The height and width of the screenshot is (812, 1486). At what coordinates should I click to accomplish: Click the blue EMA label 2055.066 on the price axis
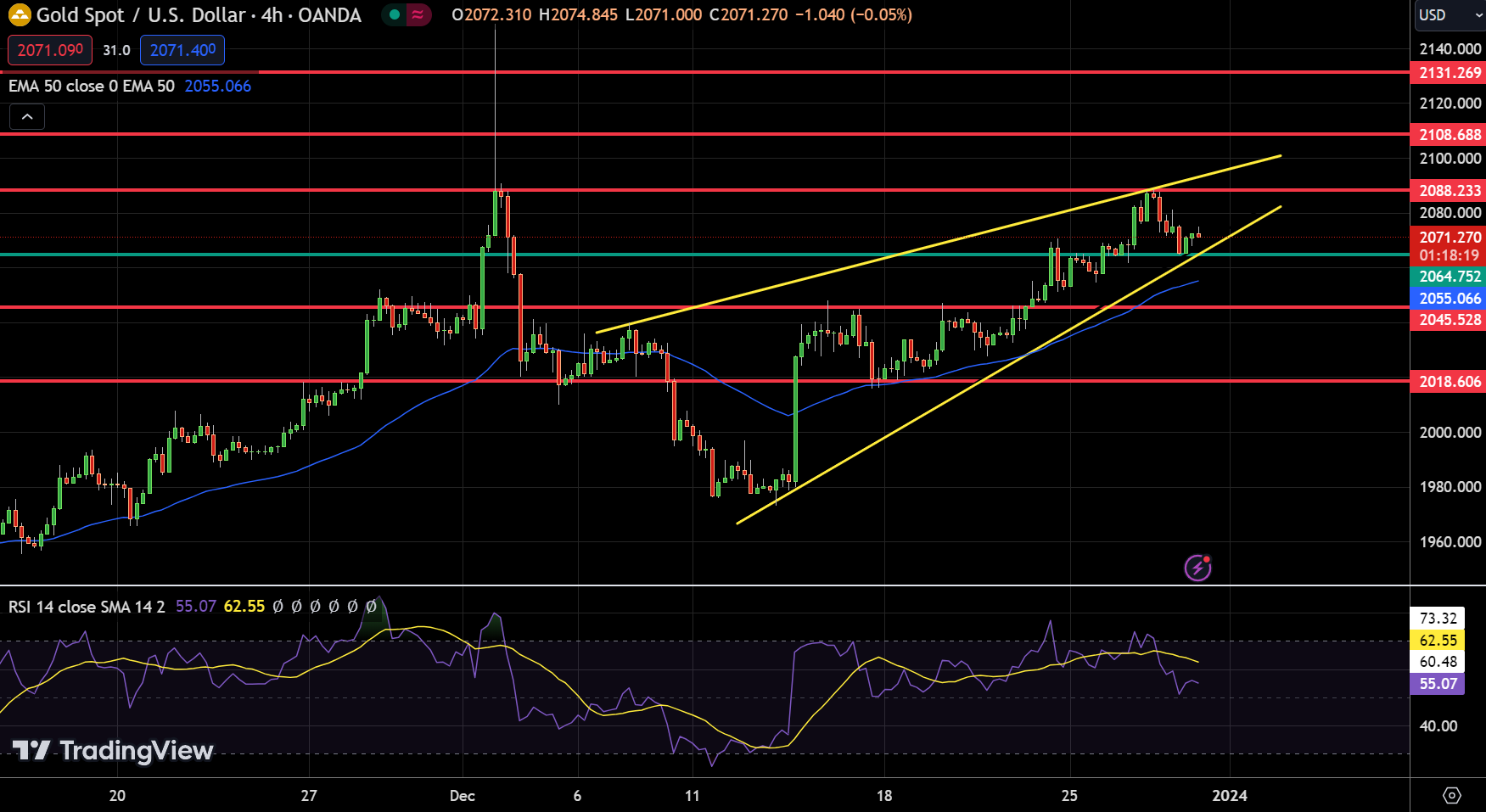click(x=1448, y=299)
